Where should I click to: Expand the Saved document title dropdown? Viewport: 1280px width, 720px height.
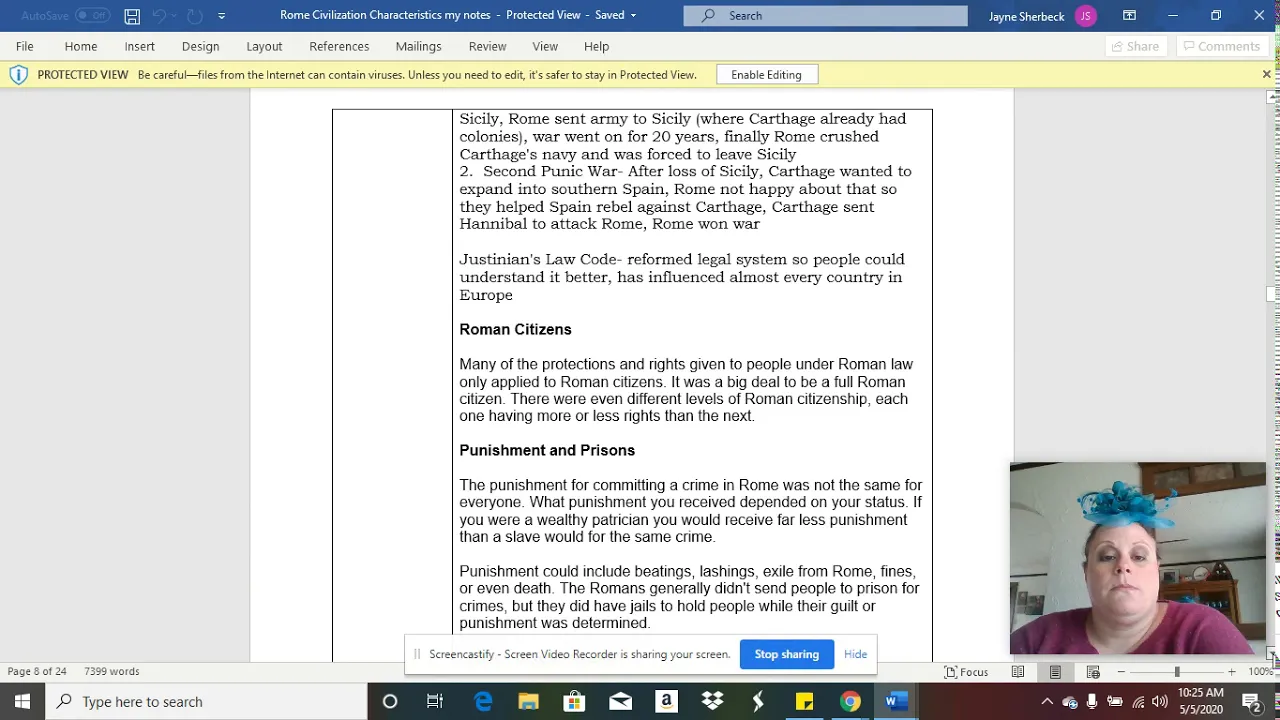coord(633,16)
